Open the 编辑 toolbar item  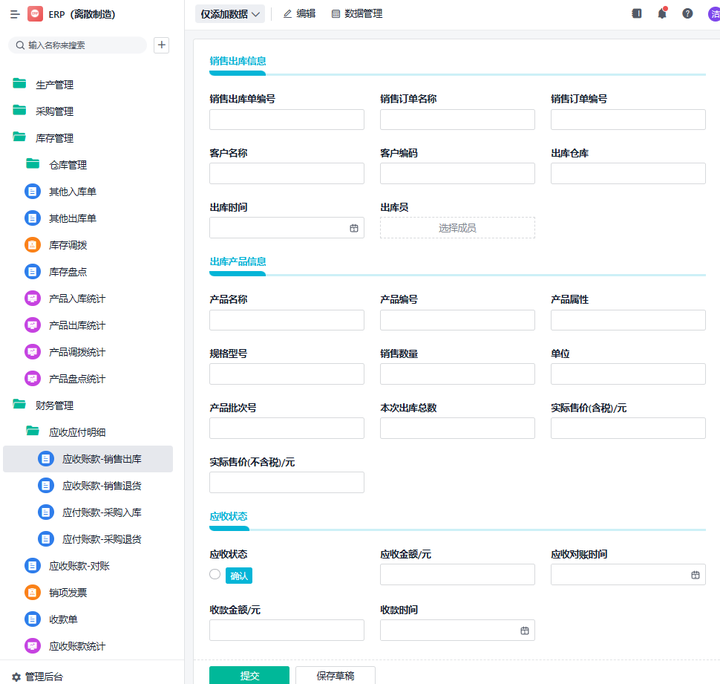coord(299,14)
